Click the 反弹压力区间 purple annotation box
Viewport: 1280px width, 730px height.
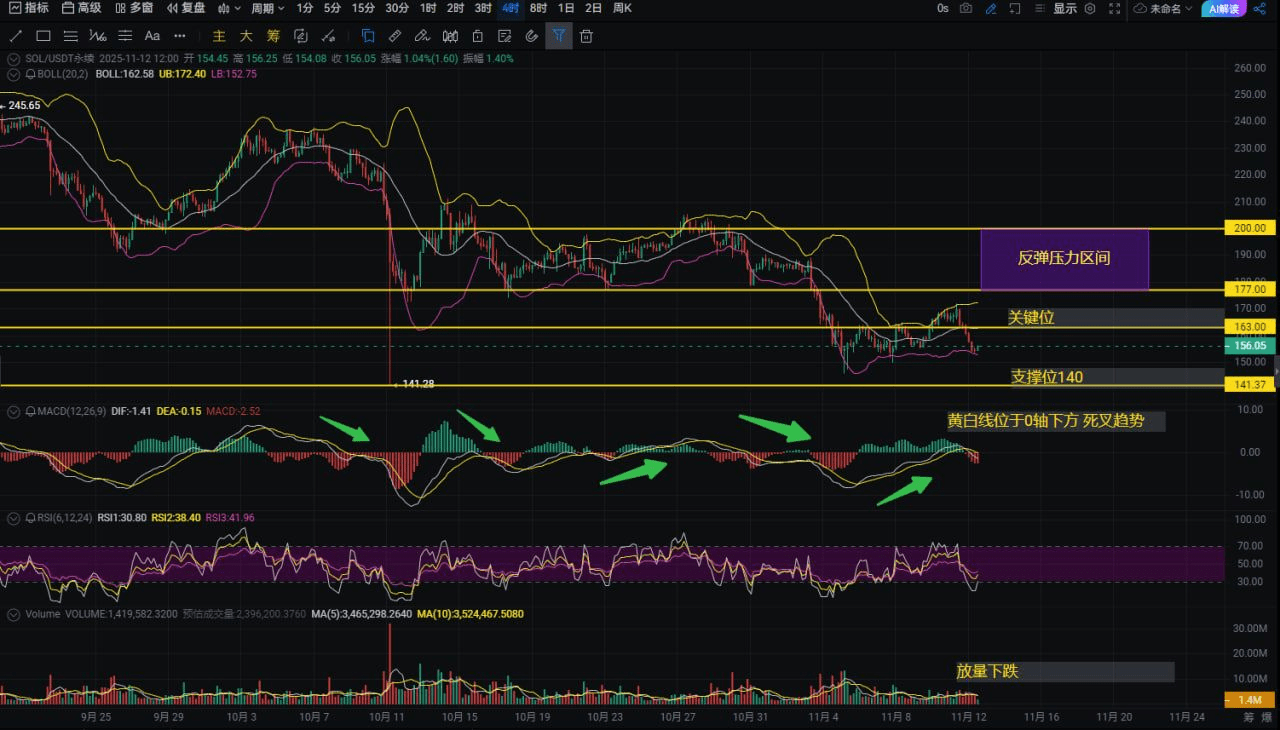click(1064, 259)
